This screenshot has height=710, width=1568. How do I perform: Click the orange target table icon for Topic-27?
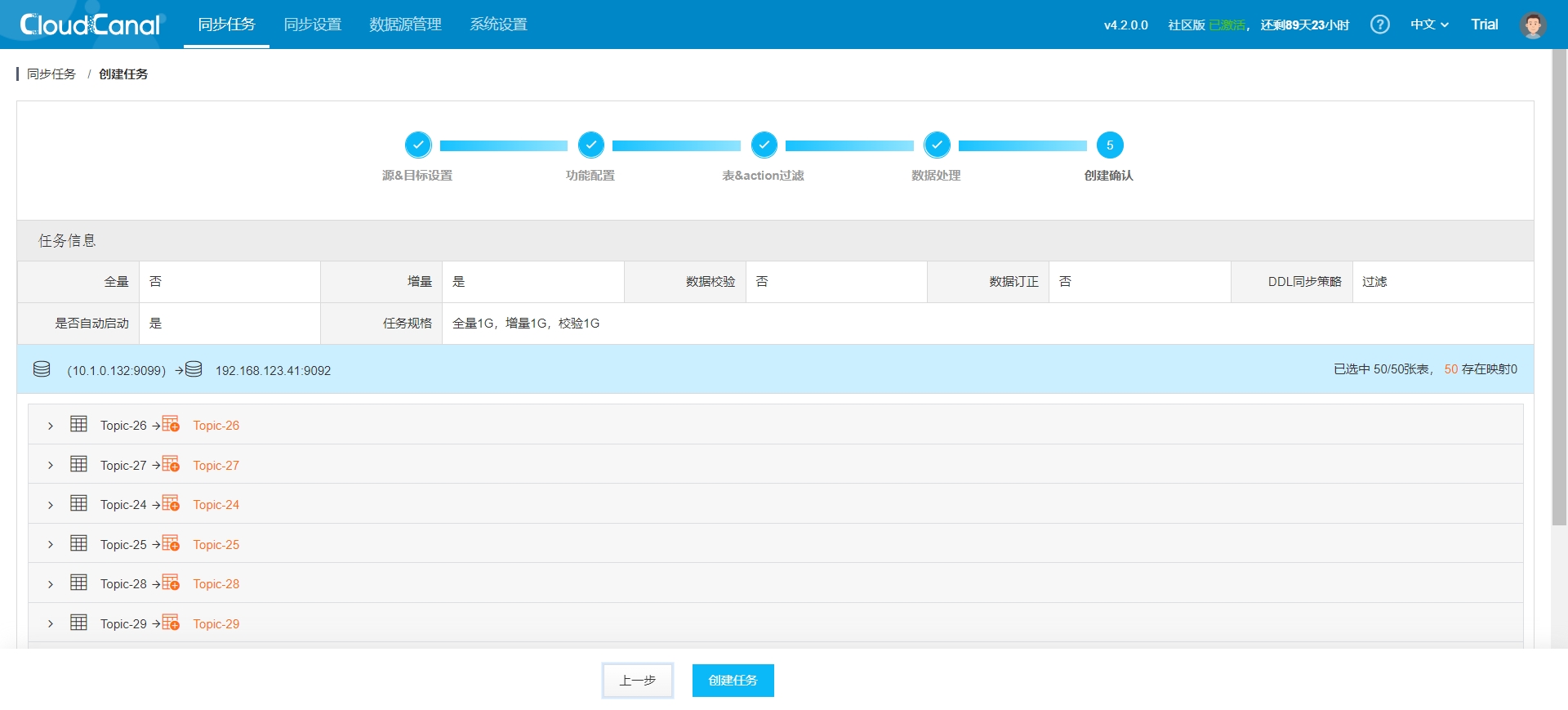click(x=171, y=464)
